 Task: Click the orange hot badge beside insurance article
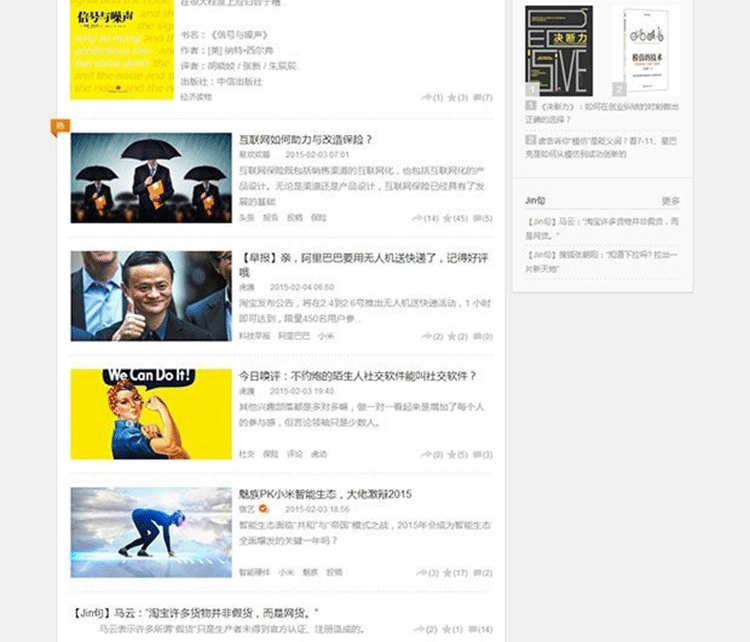tap(60, 127)
